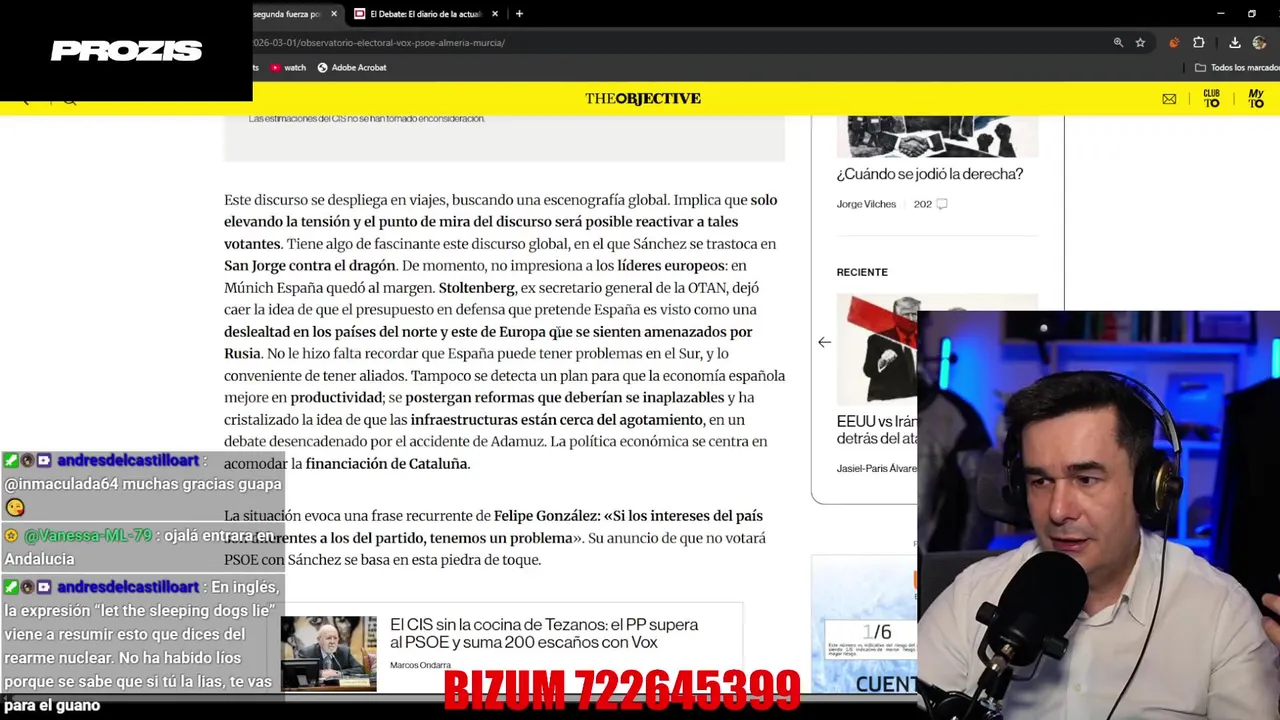
Task: Open the CIS sin la cocina de Tezanos article
Action: pyautogui.click(x=544, y=633)
